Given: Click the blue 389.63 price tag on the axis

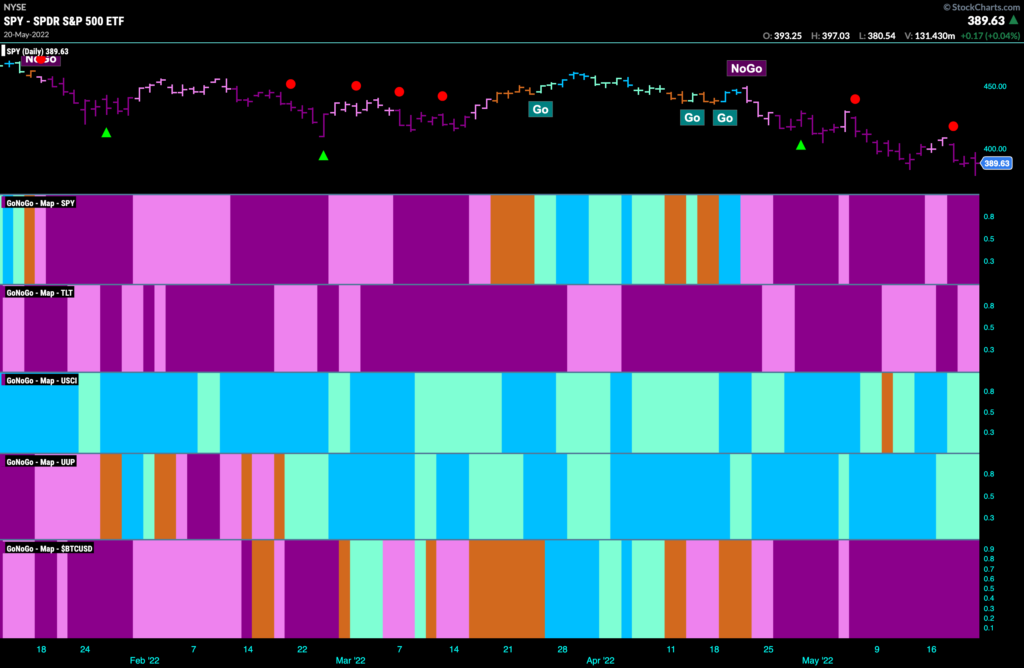Looking at the screenshot, I should coord(997,163).
